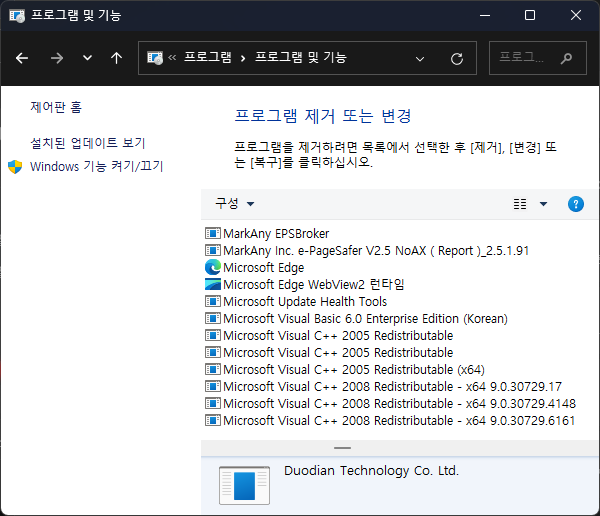Select Visual C++ 2008 x64 9.0.30729.6161 entry
This screenshot has width=600, height=516.
coord(390,420)
